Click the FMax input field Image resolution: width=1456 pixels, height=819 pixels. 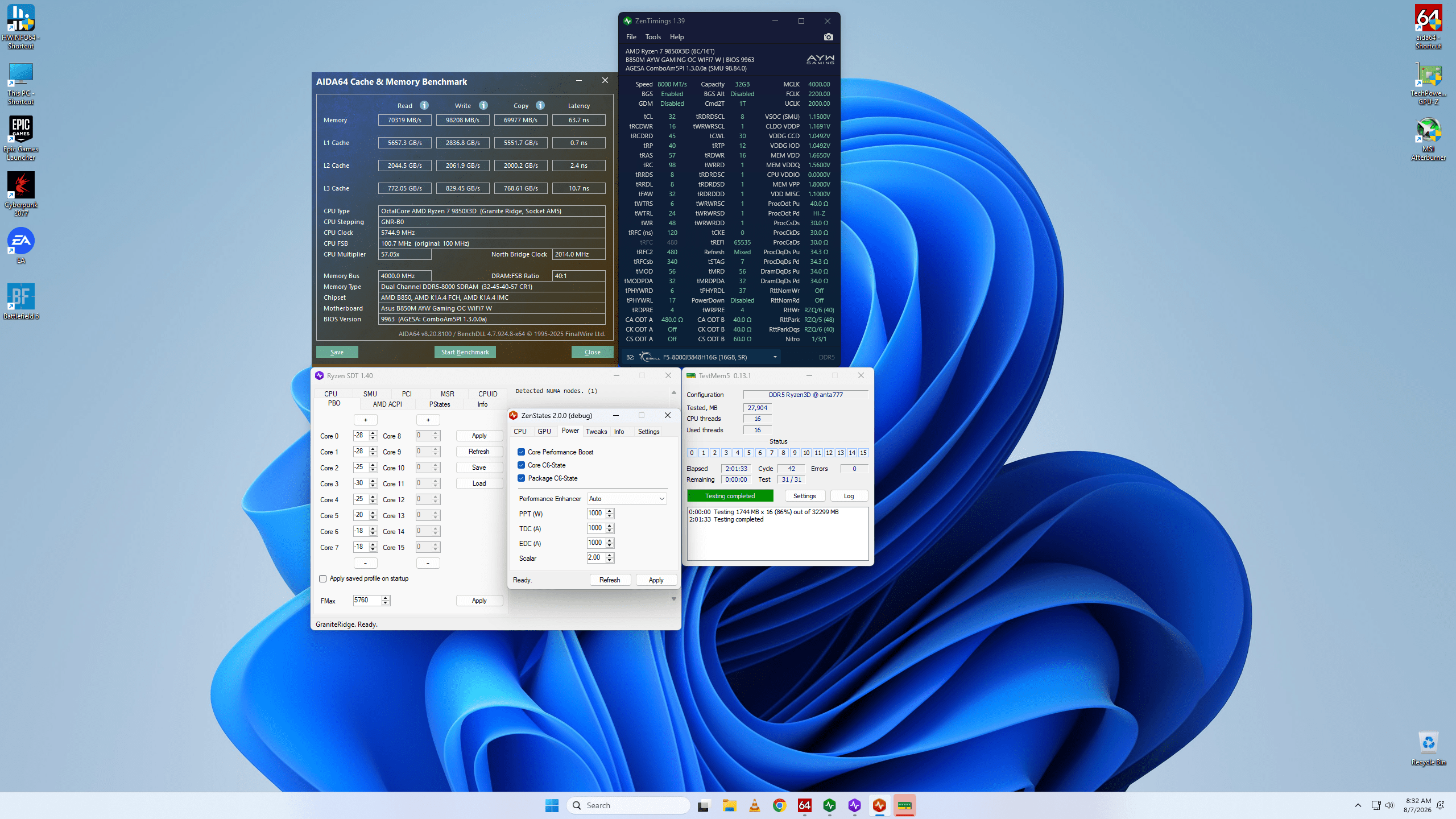point(367,601)
